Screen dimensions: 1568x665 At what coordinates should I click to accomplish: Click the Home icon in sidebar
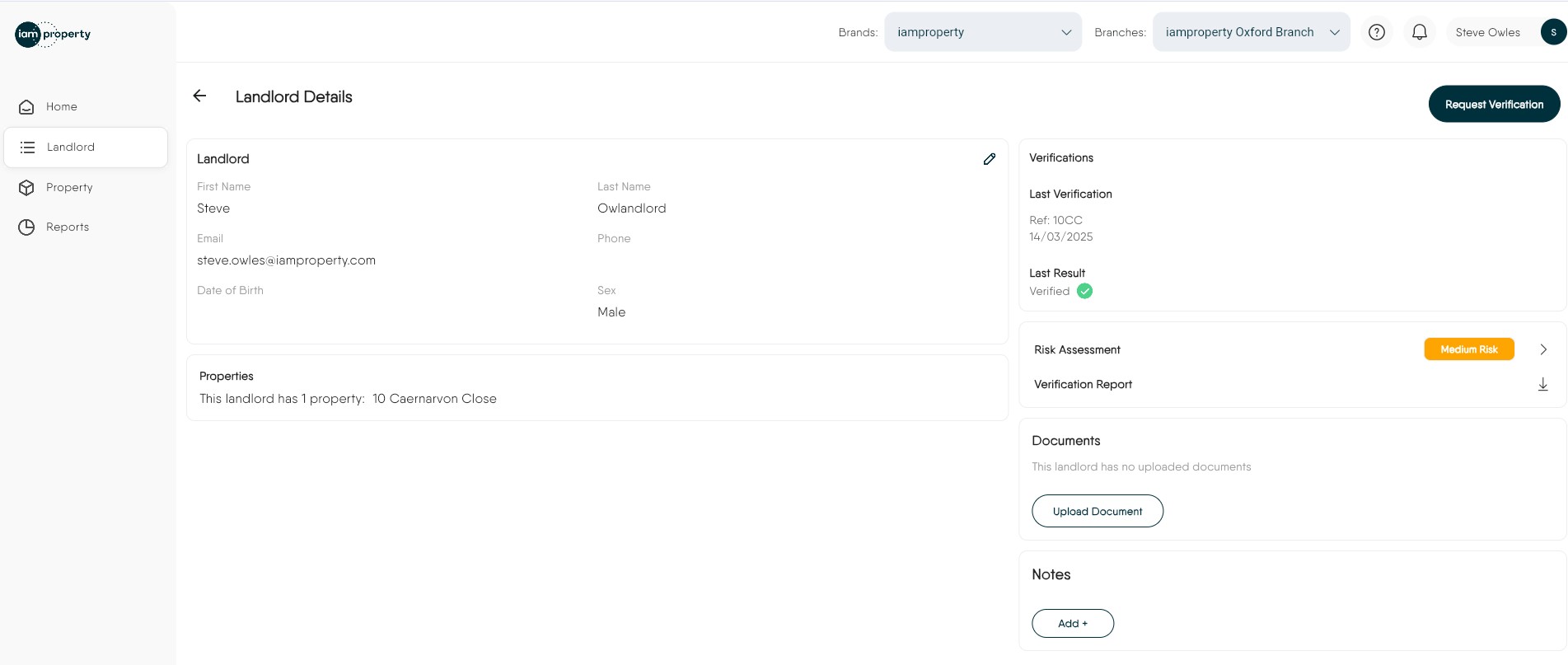click(26, 107)
